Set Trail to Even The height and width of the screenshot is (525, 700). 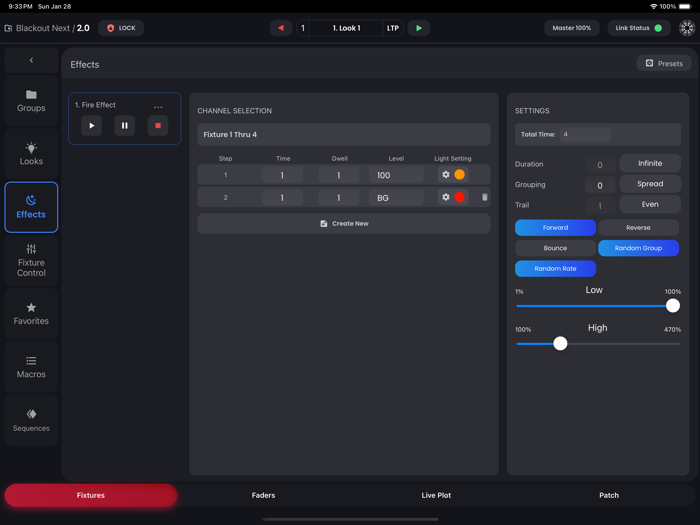[x=650, y=204]
